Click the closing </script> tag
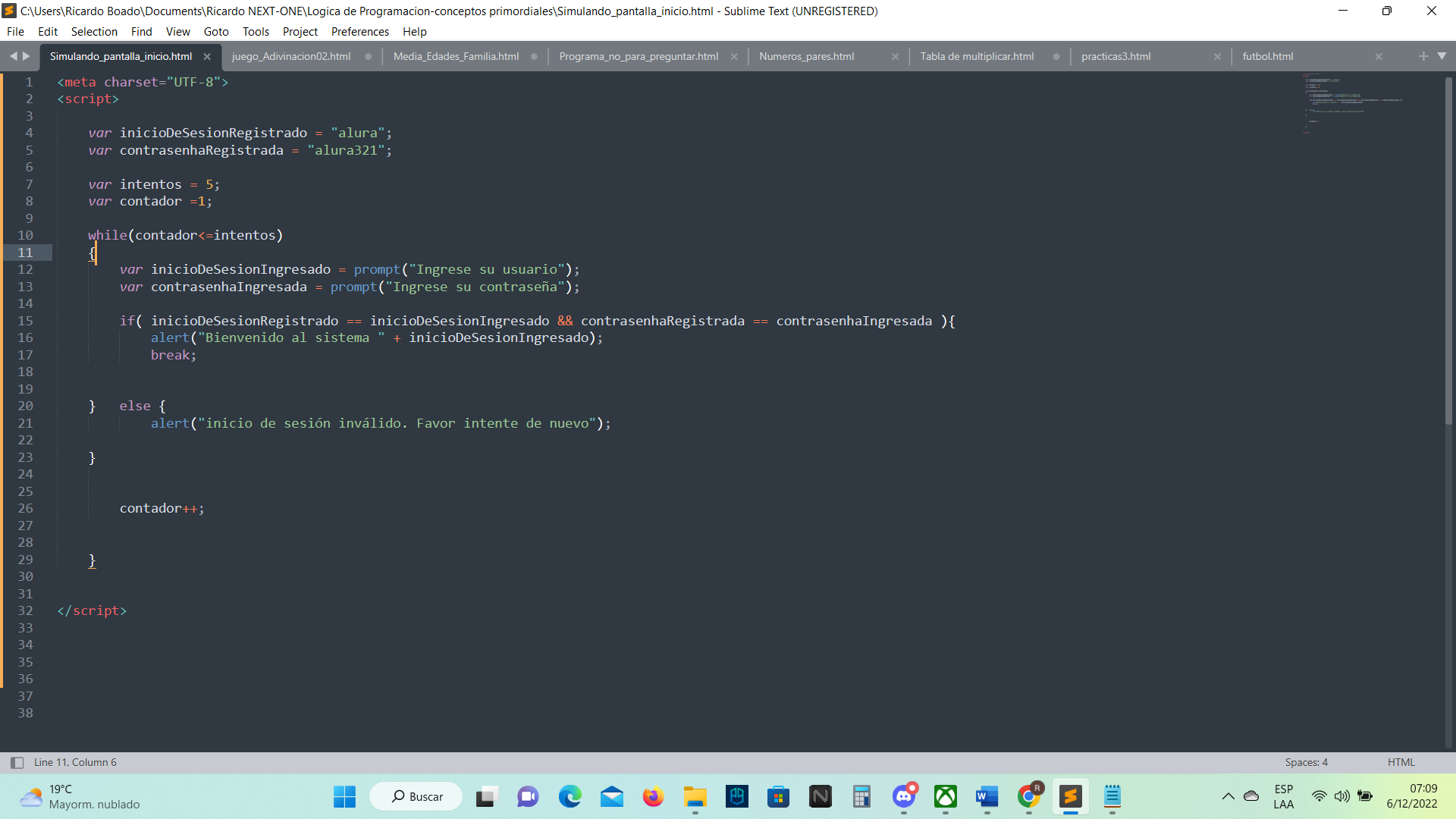 point(92,610)
